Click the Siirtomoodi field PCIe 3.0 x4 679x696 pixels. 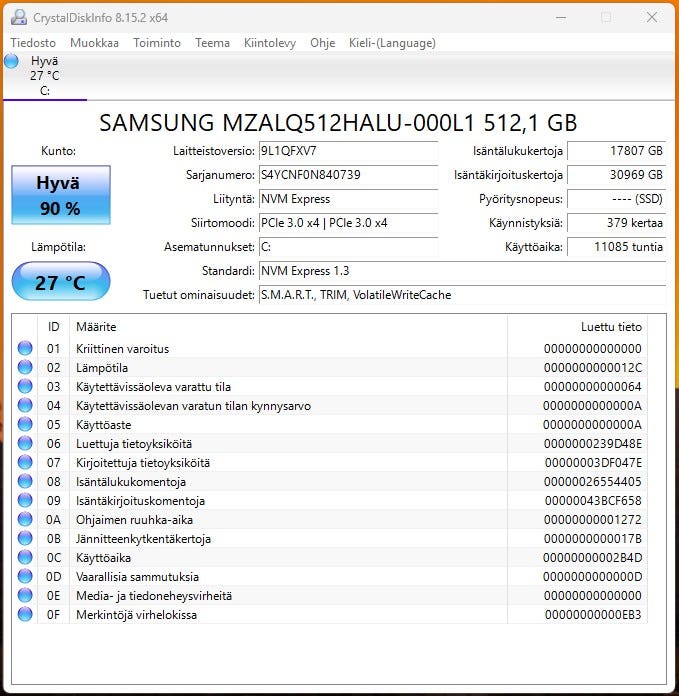348,223
